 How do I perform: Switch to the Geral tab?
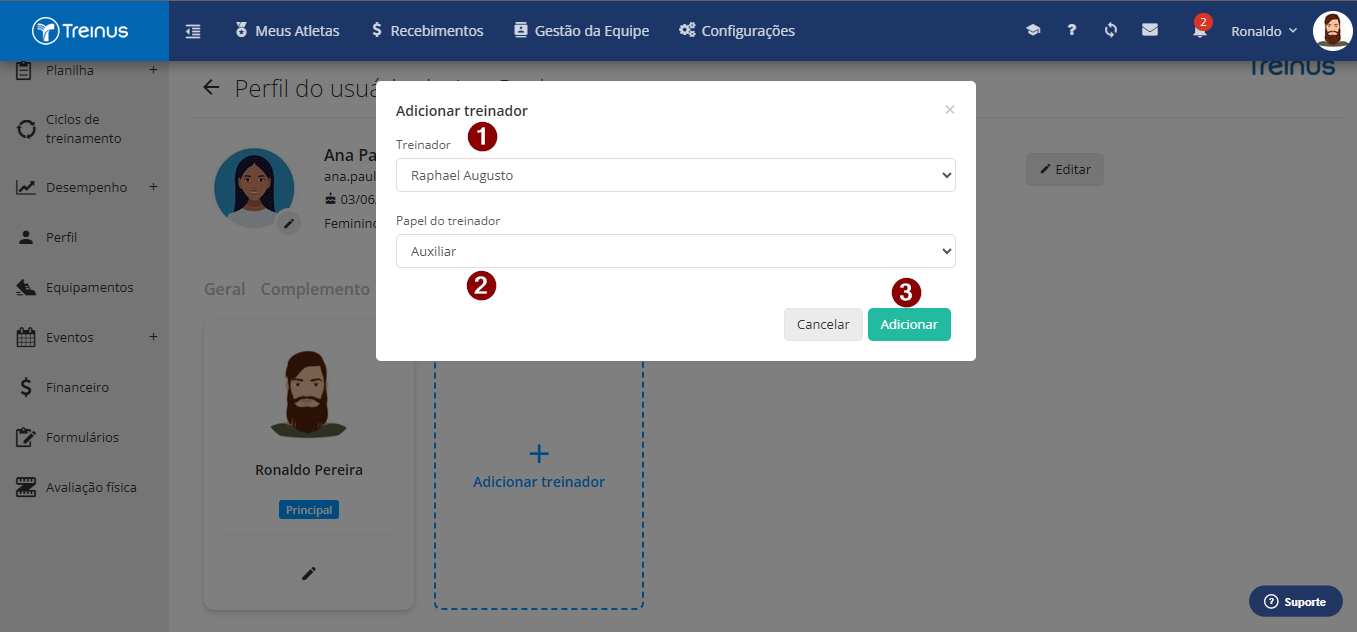(224, 289)
